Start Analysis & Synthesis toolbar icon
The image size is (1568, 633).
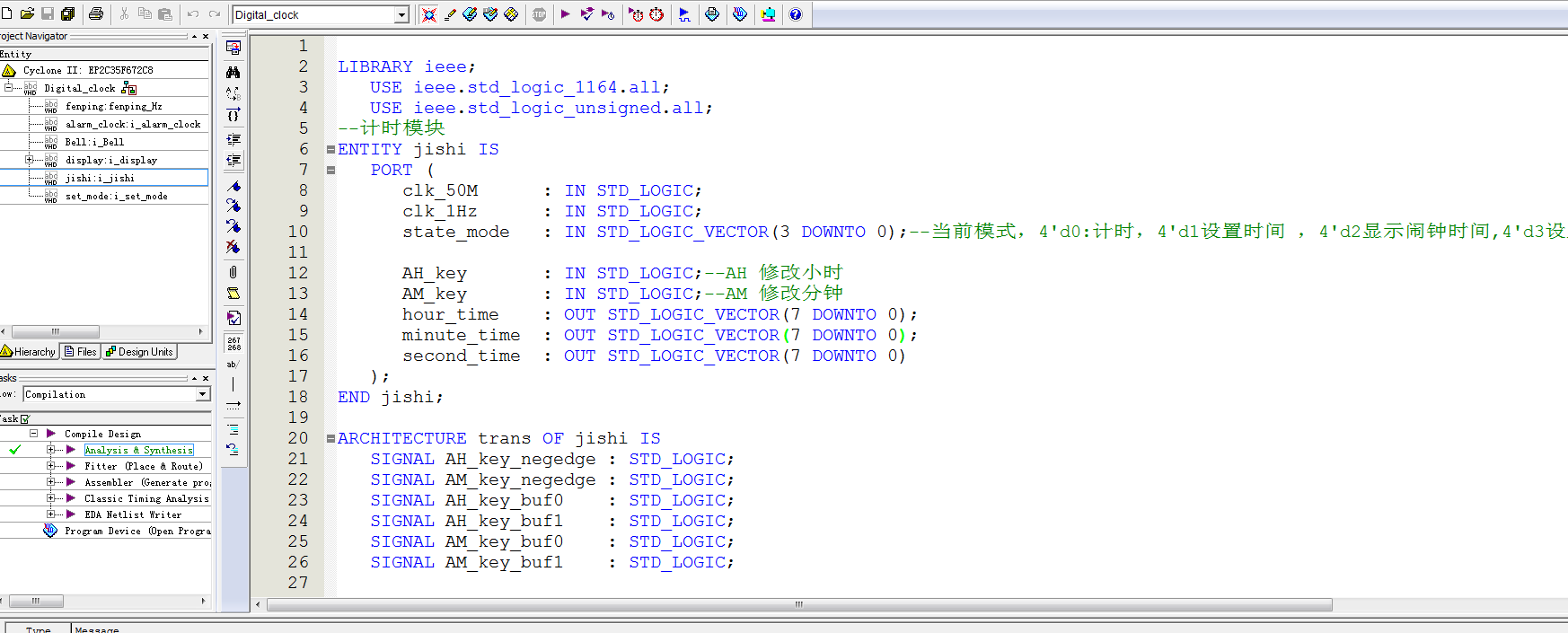click(586, 14)
